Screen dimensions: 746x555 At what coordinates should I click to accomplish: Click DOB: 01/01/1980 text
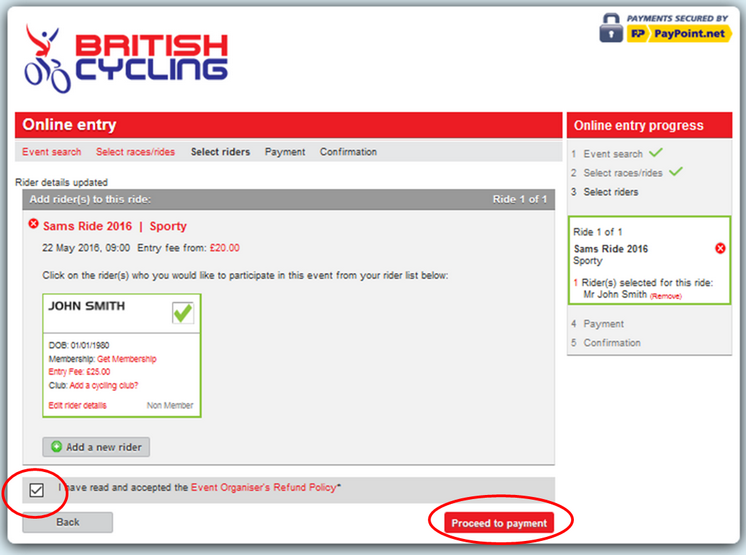pos(79,345)
